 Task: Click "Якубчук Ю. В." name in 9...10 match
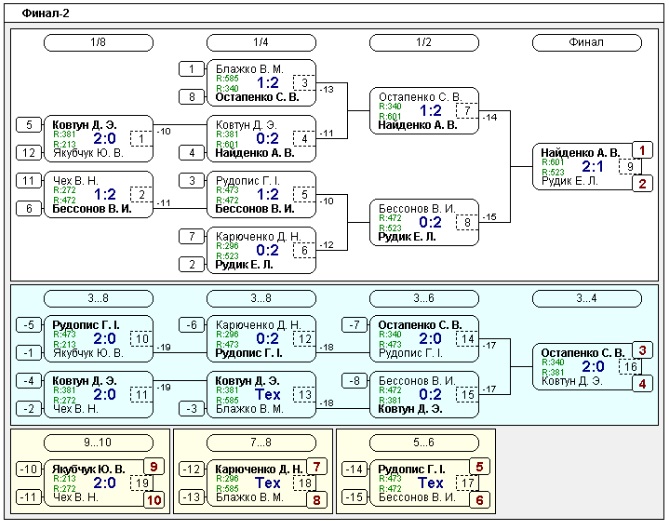point(88,469)
